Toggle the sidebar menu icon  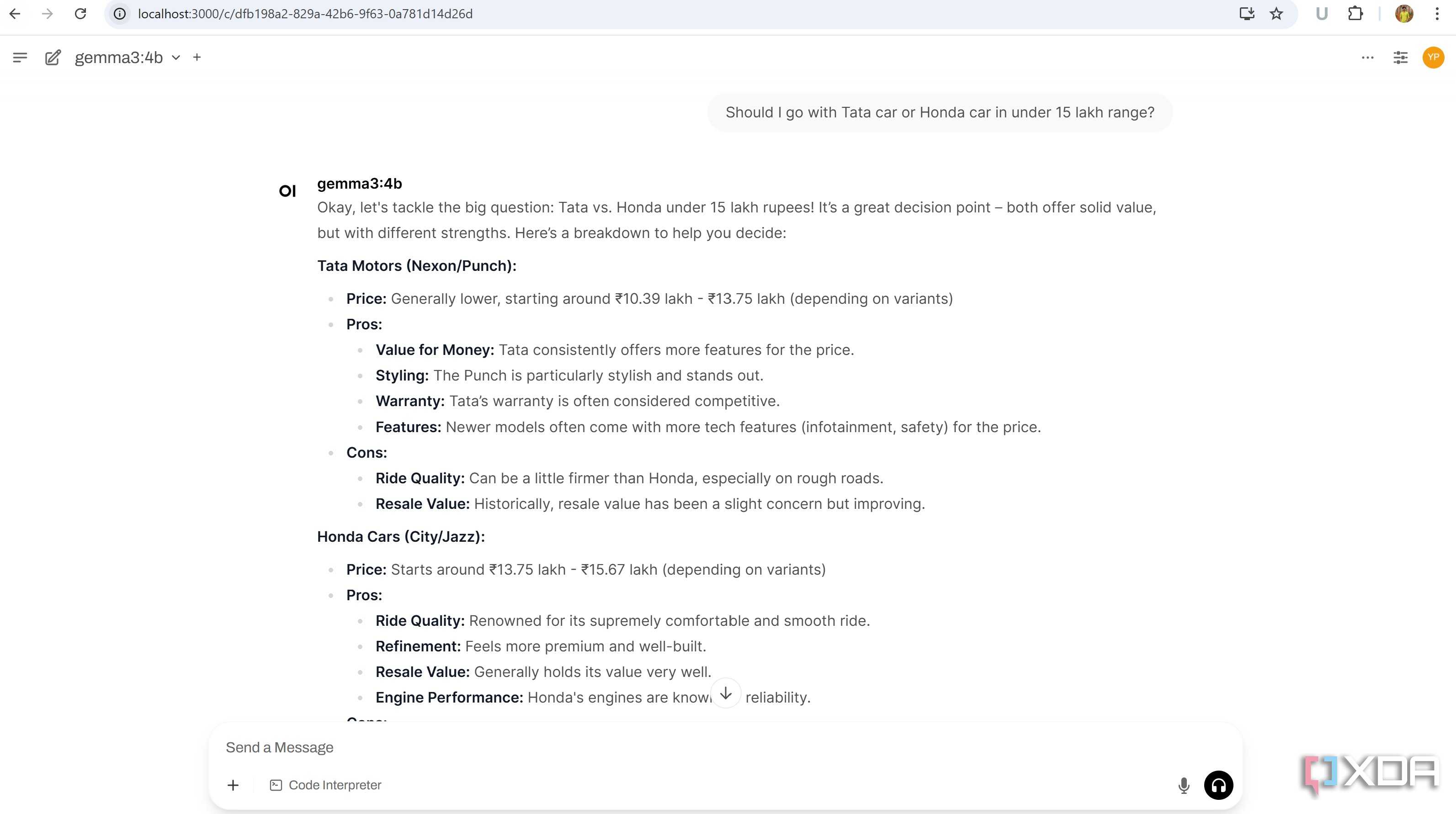click(20, 57)
